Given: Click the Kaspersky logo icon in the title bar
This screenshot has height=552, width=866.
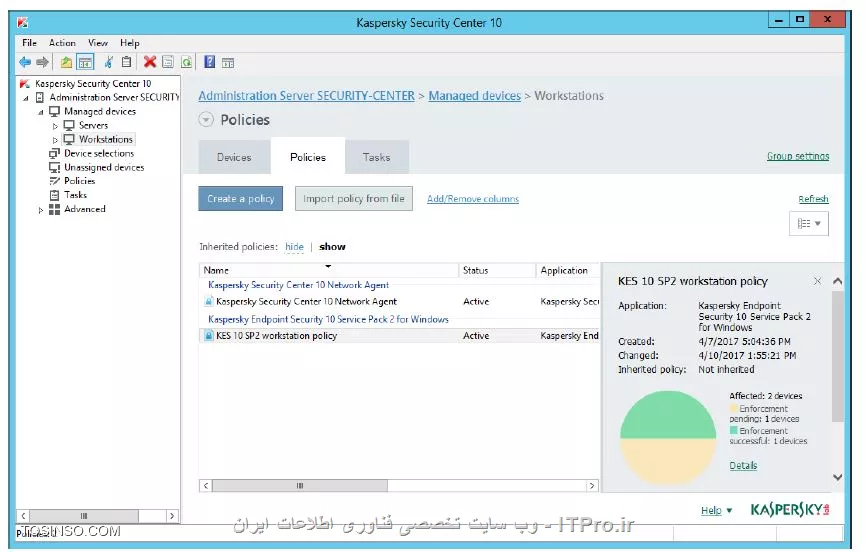Looking at the screenshot, I should 23,23.
